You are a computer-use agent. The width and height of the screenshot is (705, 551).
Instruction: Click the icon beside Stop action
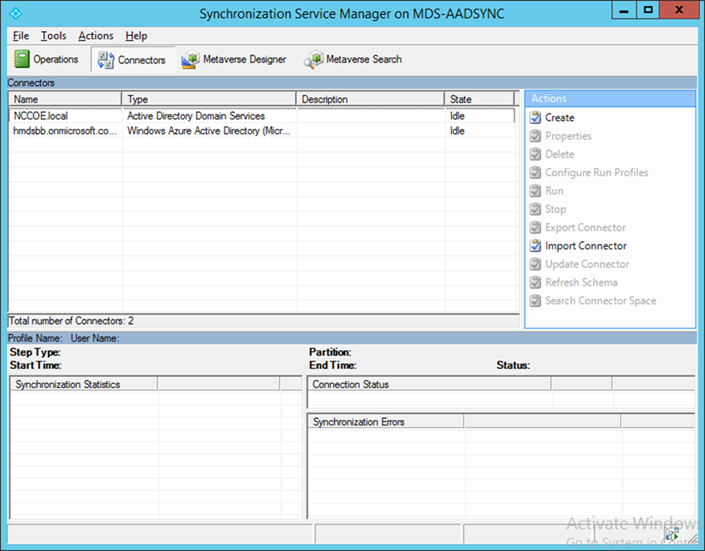tap(535, 209)
